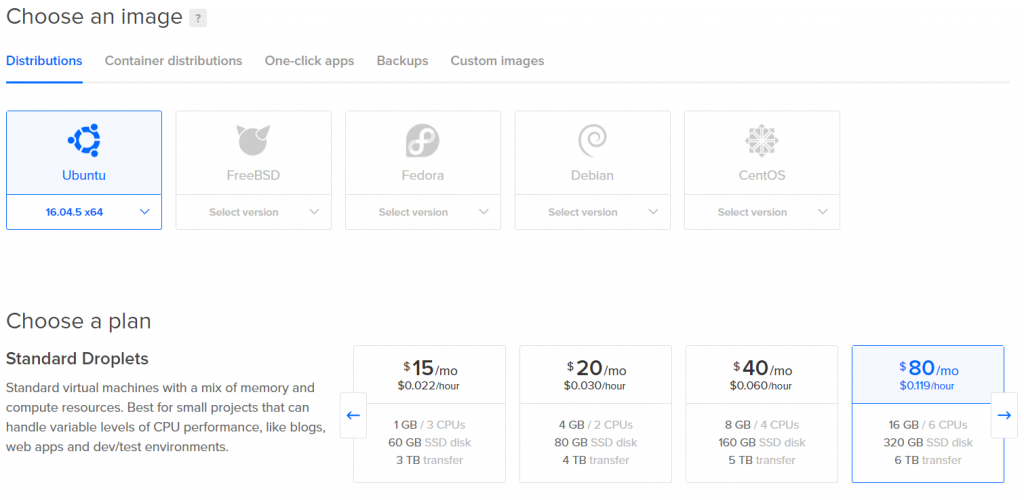Viewport: 1024px width, 500px height.
Task: Switch to Container distributions tab
Action: 174,61
